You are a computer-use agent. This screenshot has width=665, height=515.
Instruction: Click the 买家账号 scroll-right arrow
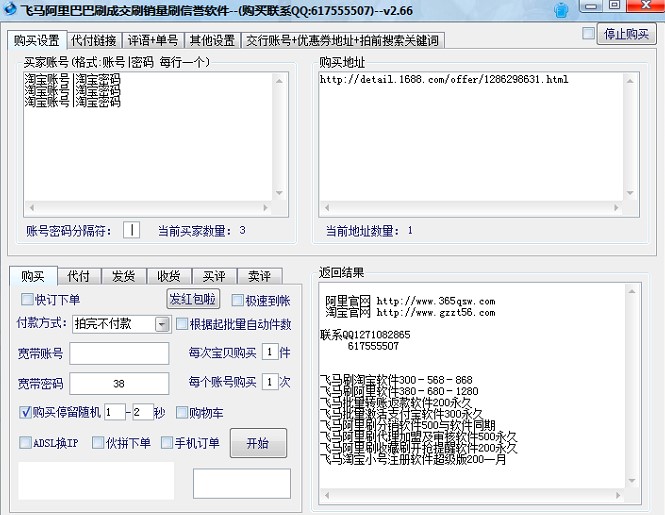tap(265, 207)
